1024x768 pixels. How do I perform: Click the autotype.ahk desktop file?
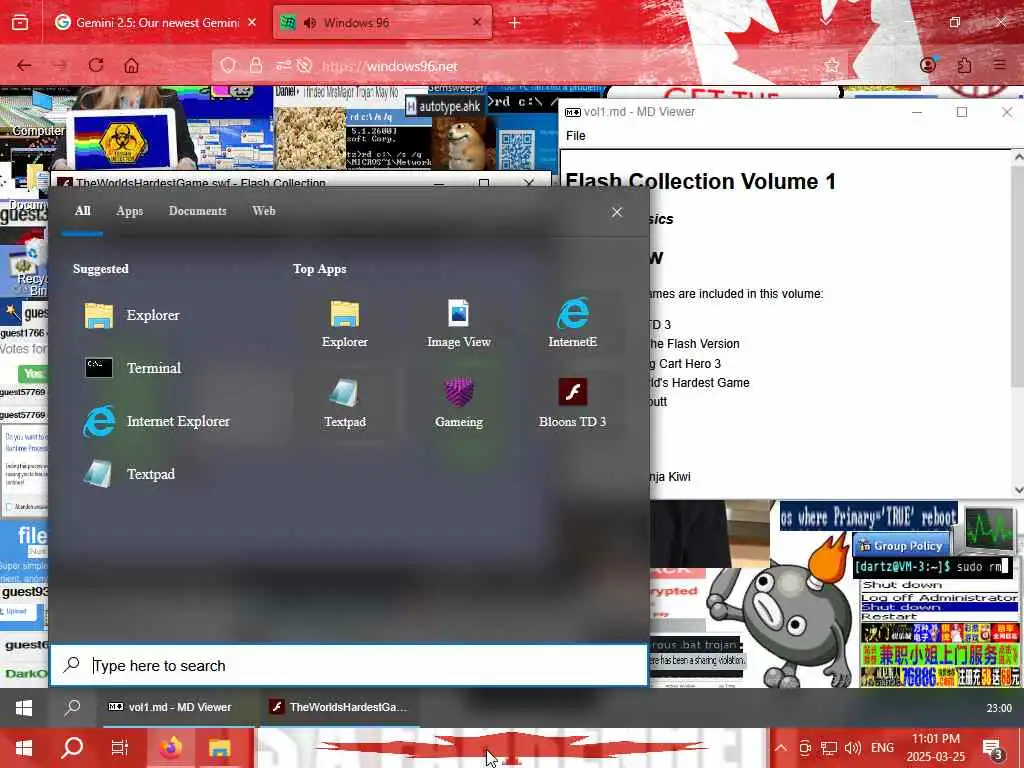pos(443,106)
